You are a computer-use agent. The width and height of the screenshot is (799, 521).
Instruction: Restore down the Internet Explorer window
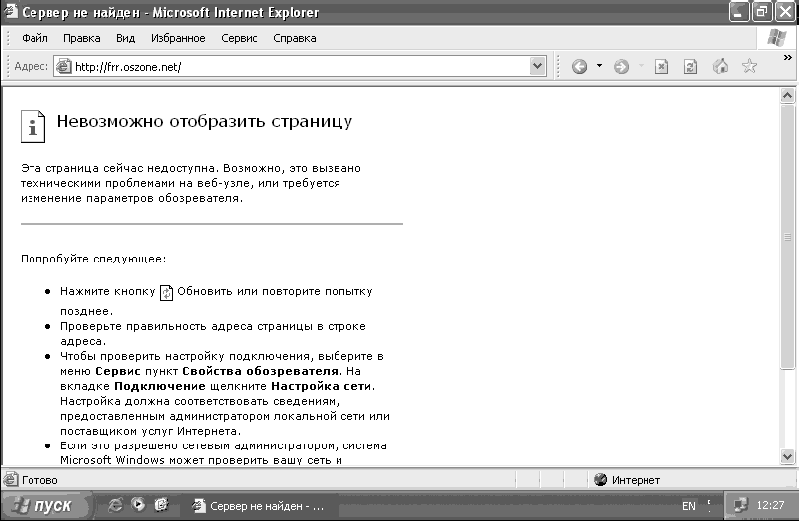(762, 12)
